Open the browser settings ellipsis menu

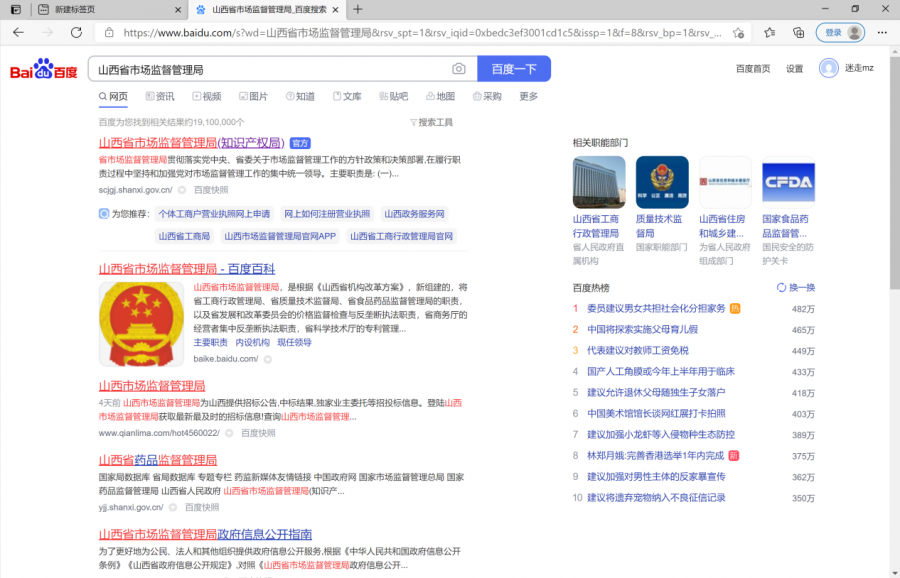click(882, 33)
